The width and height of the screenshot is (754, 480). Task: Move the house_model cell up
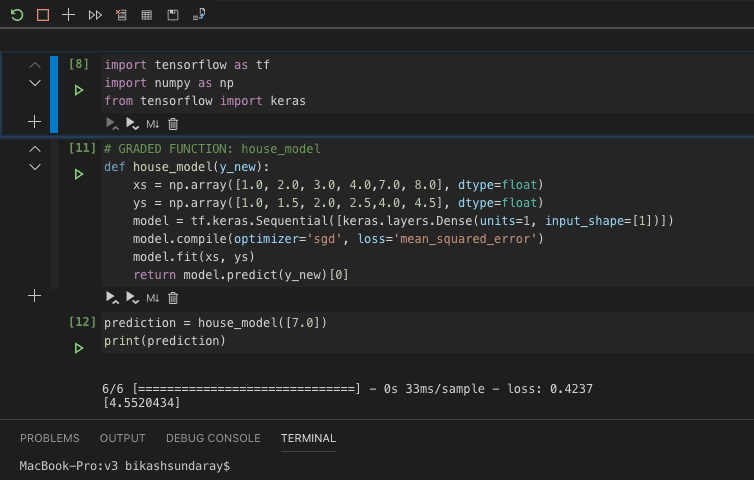[35, 148]
